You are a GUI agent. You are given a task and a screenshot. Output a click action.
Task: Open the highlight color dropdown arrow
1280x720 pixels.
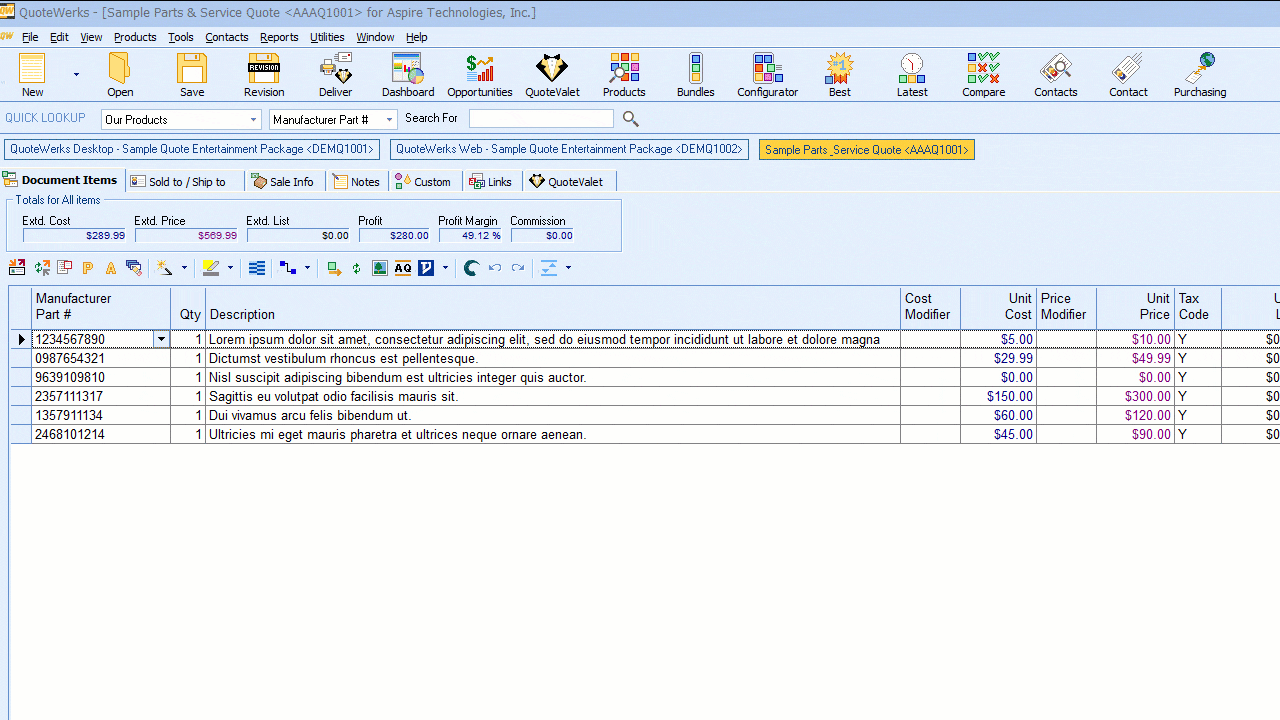pos(230,268)
